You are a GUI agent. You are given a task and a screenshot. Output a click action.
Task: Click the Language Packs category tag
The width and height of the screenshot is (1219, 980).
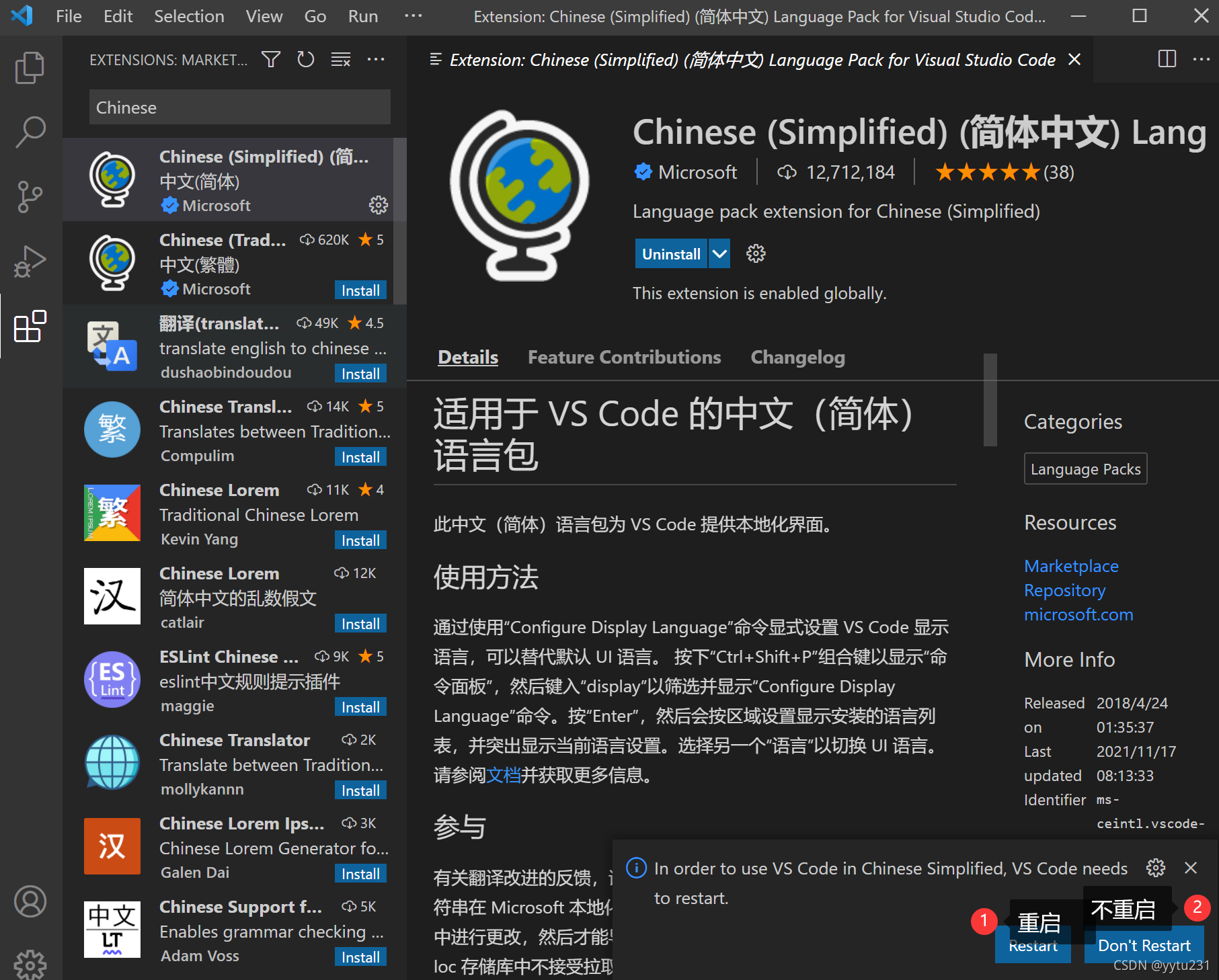tap(1085, 468)
